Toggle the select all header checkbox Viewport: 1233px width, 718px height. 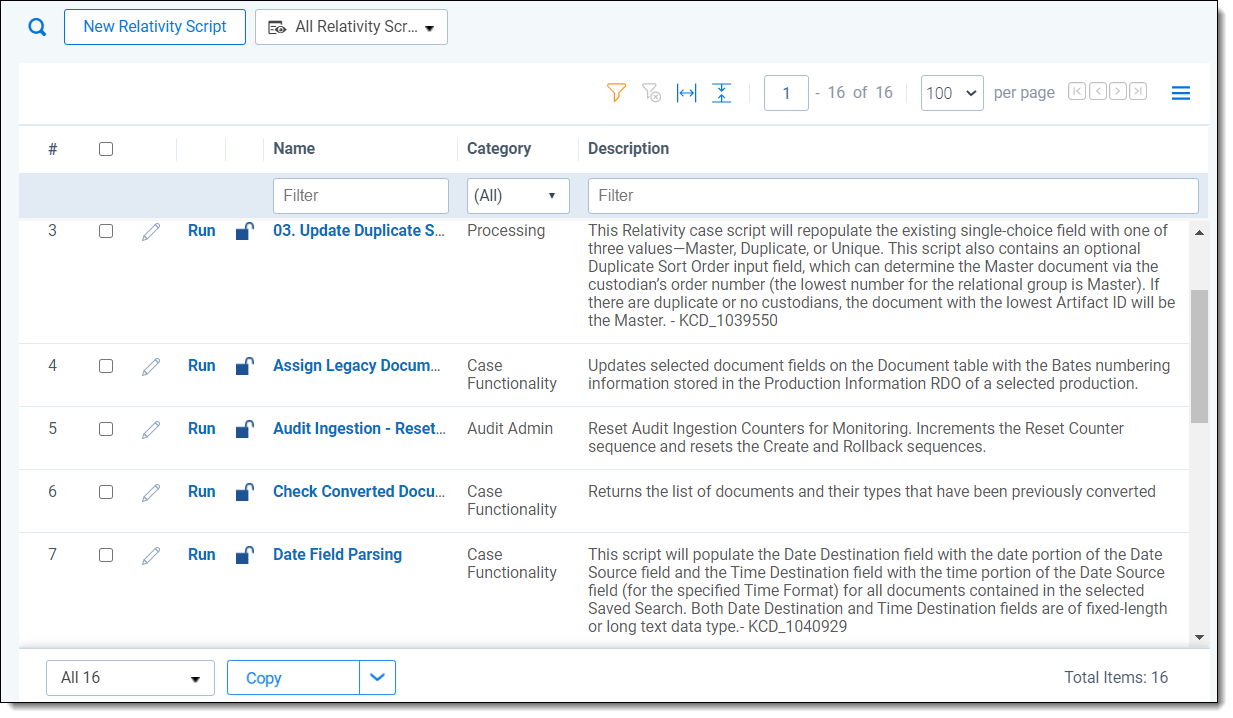(x=106, y=149)
